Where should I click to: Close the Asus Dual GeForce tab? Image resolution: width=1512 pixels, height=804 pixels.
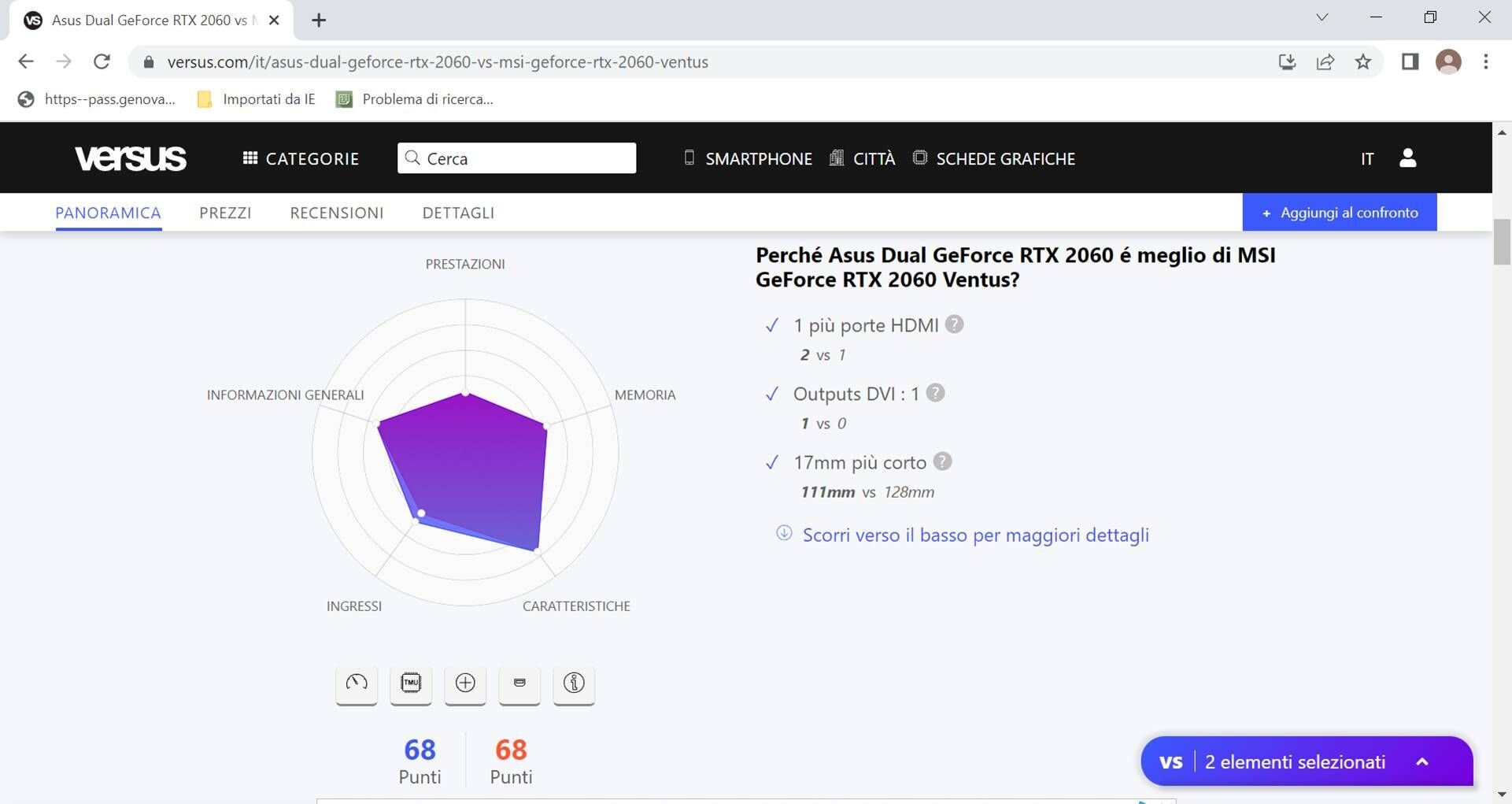274,20
